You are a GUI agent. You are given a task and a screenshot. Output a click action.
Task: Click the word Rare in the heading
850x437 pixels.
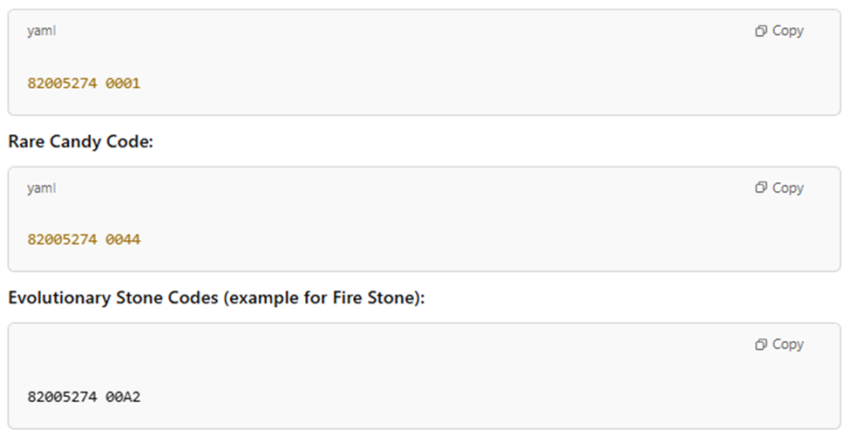pyautogui.click(x=27, y=142)
